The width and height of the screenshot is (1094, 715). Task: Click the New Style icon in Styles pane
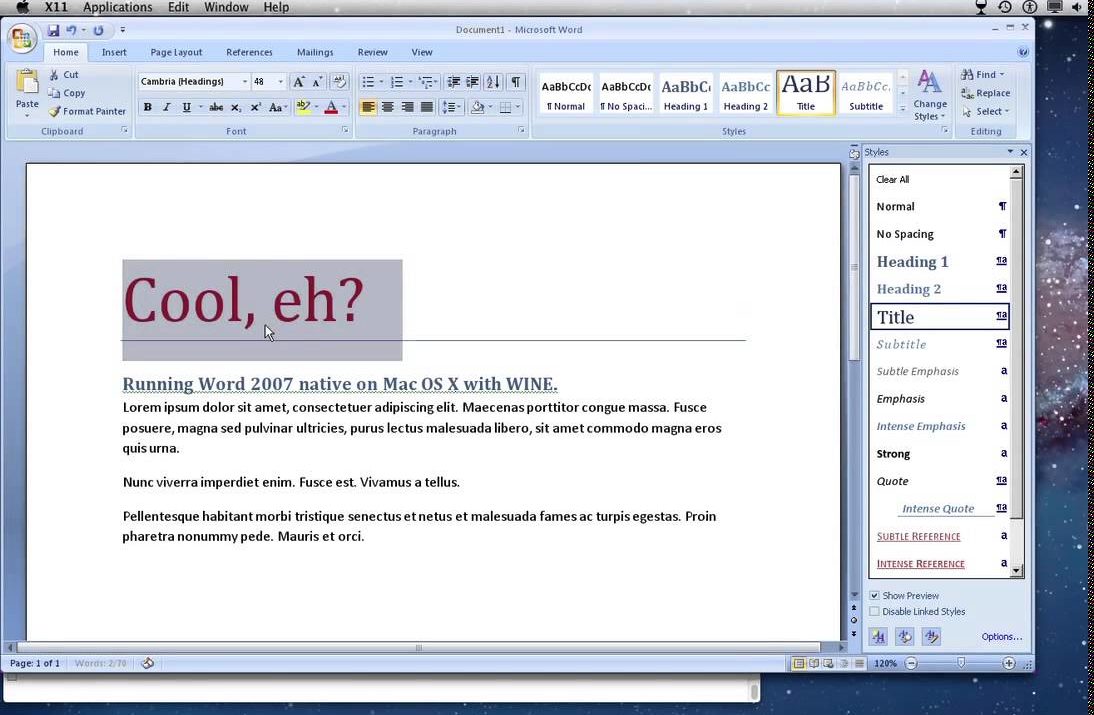click(878, 636)
